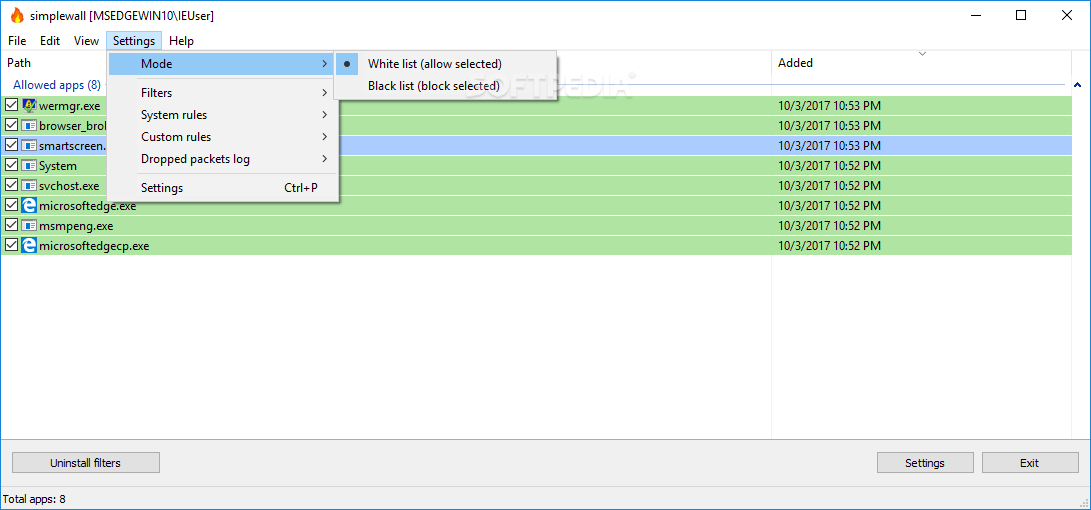
Task: Expand the System rules submenu
Action: click(223, 115)
